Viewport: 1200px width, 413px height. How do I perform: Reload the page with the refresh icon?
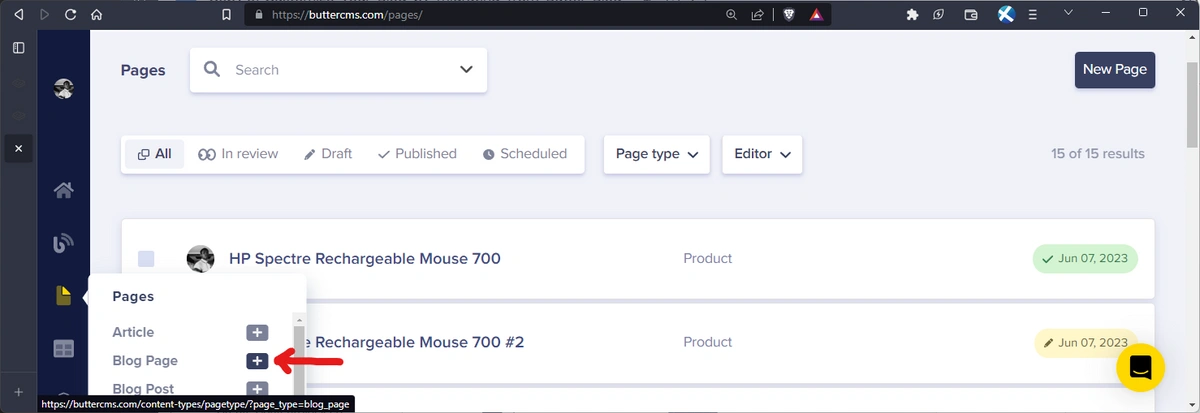[70, 15]
